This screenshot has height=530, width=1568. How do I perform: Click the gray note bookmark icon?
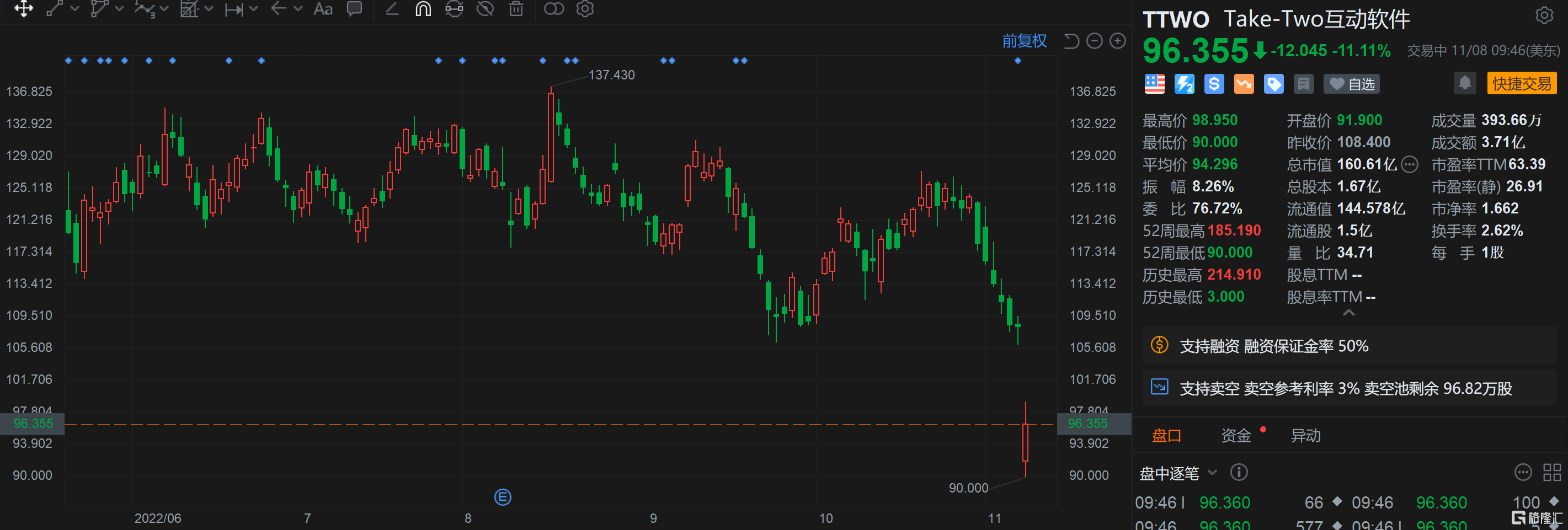(x=1304, y=84)
